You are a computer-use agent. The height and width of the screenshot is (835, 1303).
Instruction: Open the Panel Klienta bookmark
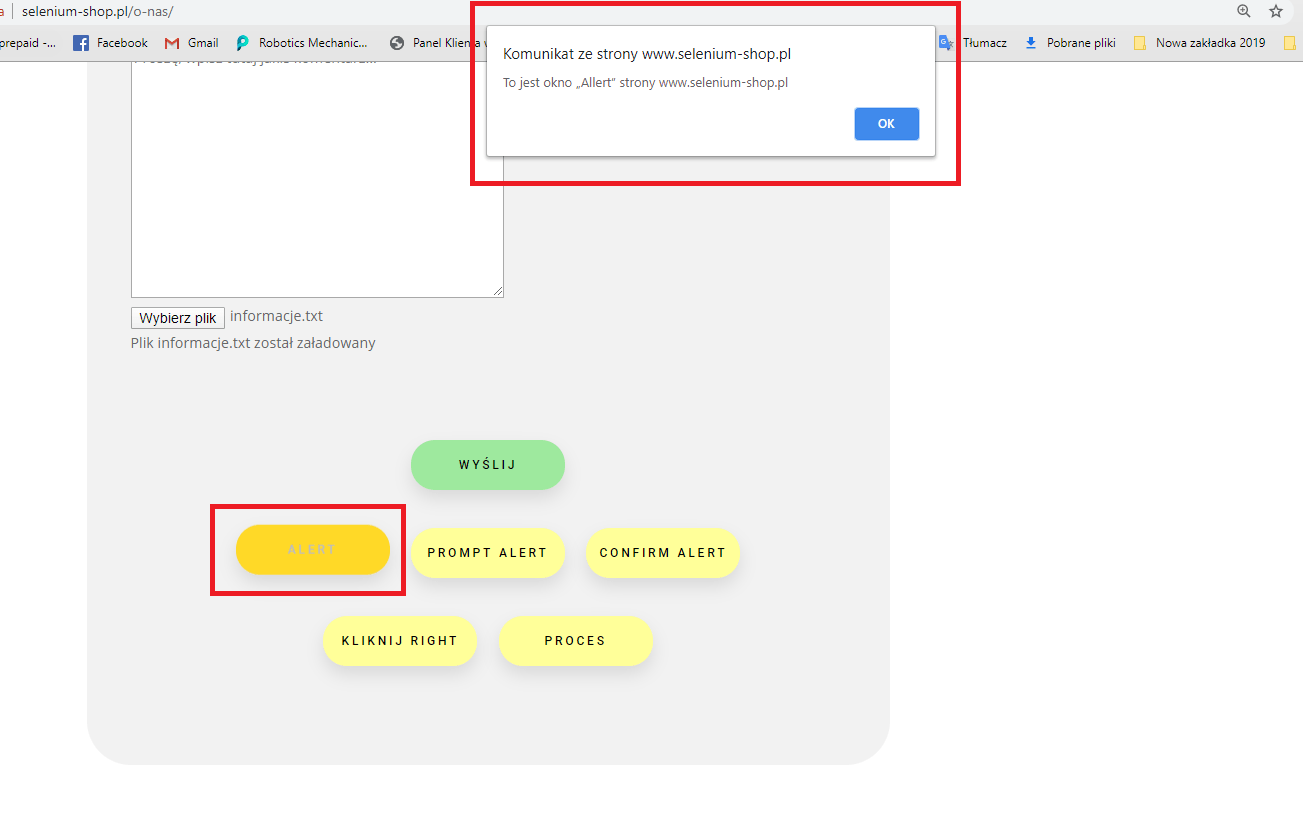coord(437,43)
